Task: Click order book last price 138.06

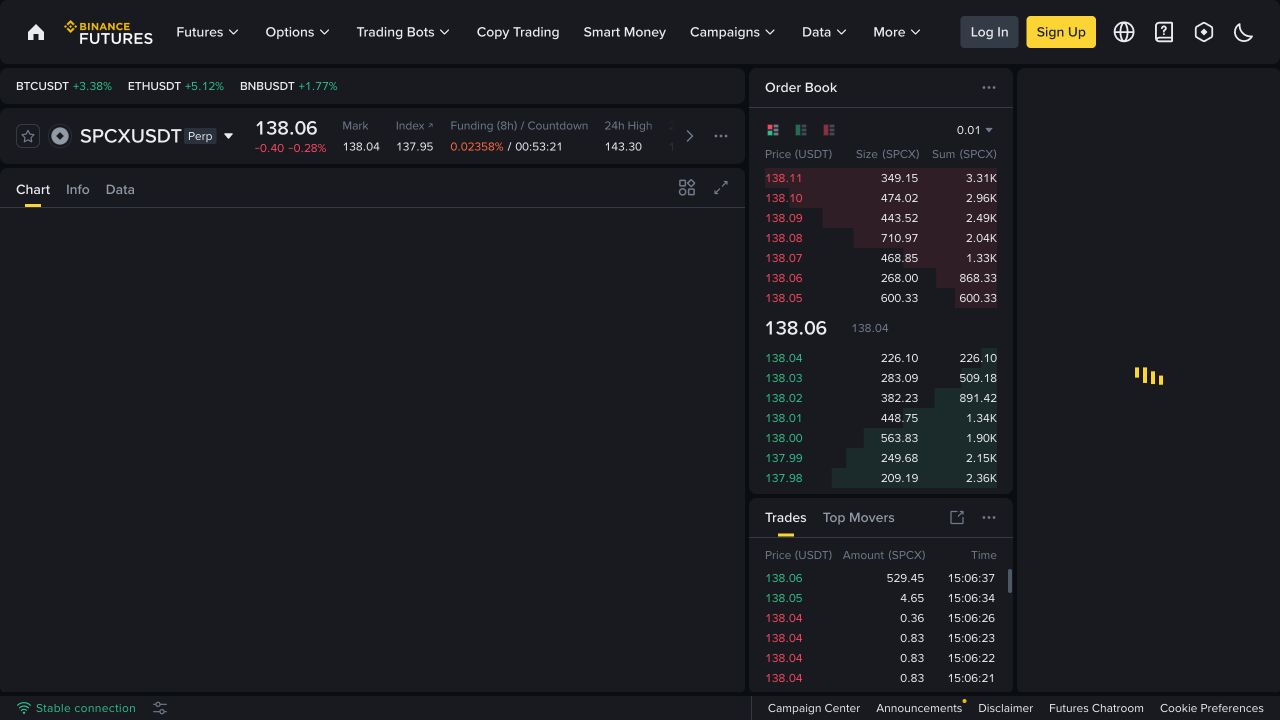Action: [796, 328]
